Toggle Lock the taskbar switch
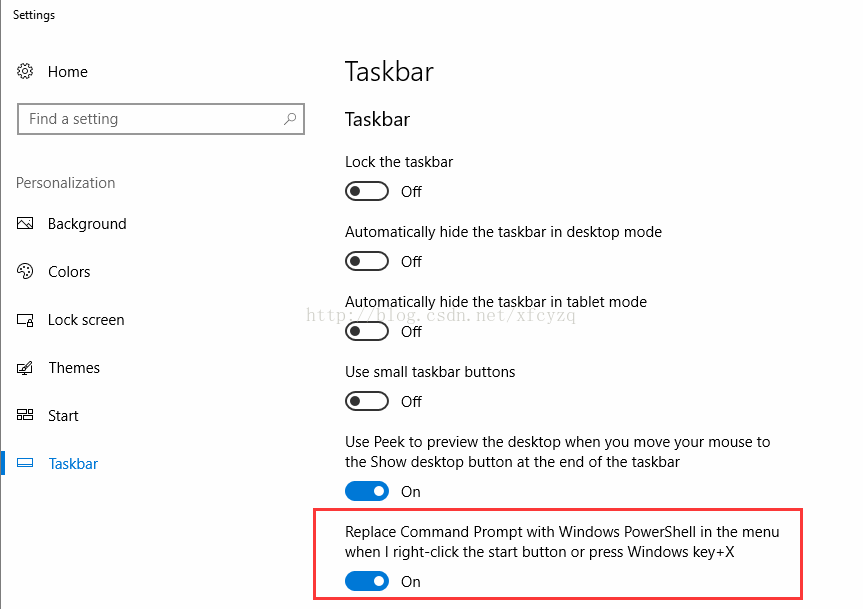This screenshot has height=609, width=863. click(367, 191)
